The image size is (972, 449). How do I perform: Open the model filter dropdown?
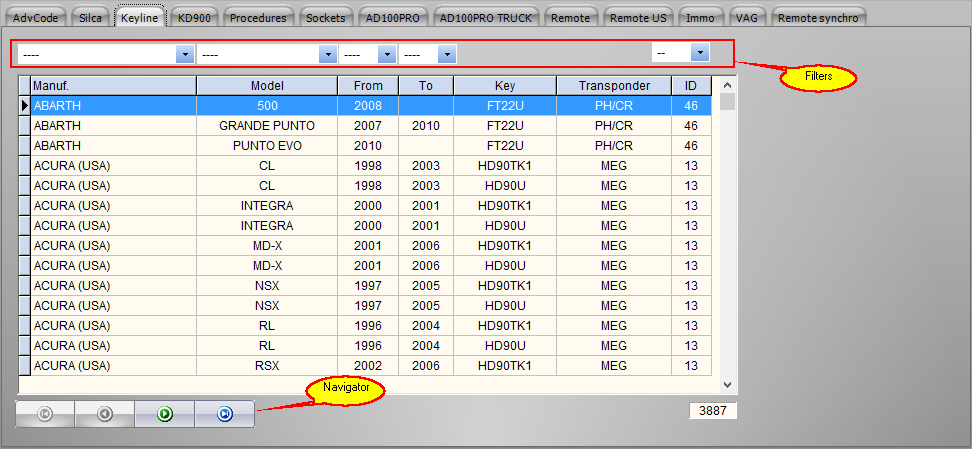point(328,55)
